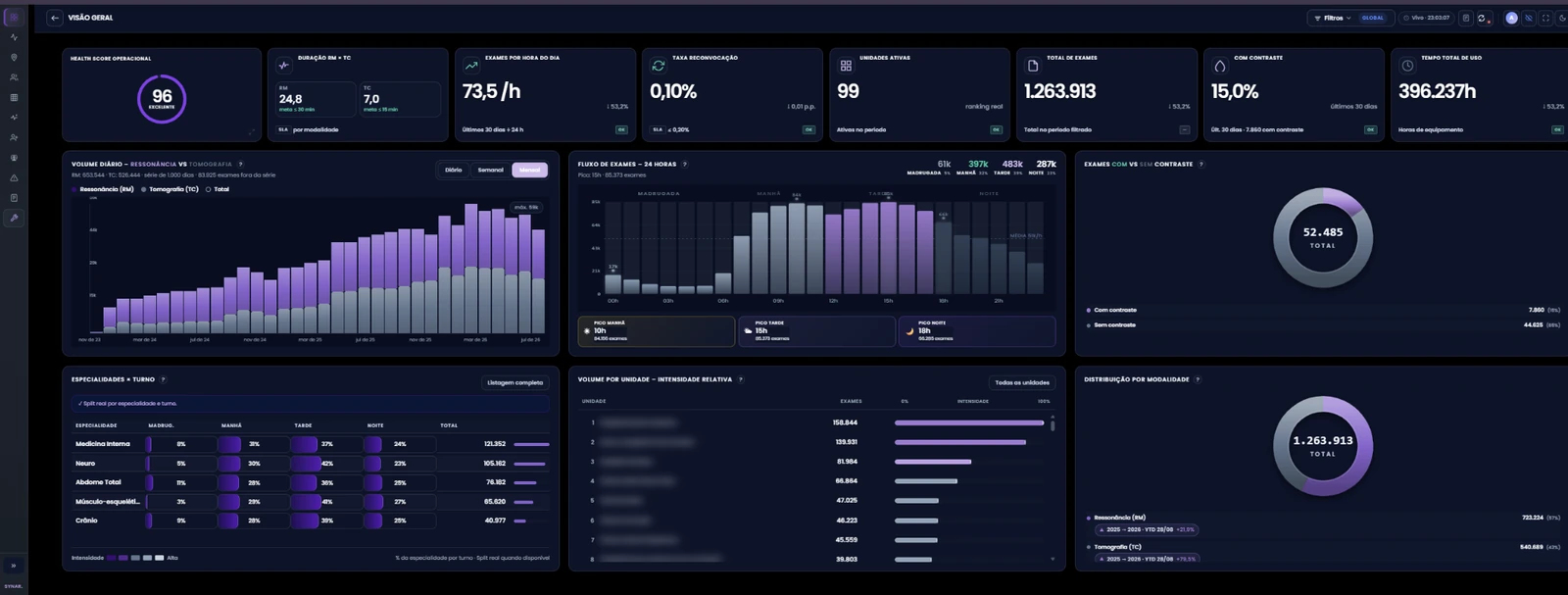Open the trophy icon in sidebar

pos(14,158)
